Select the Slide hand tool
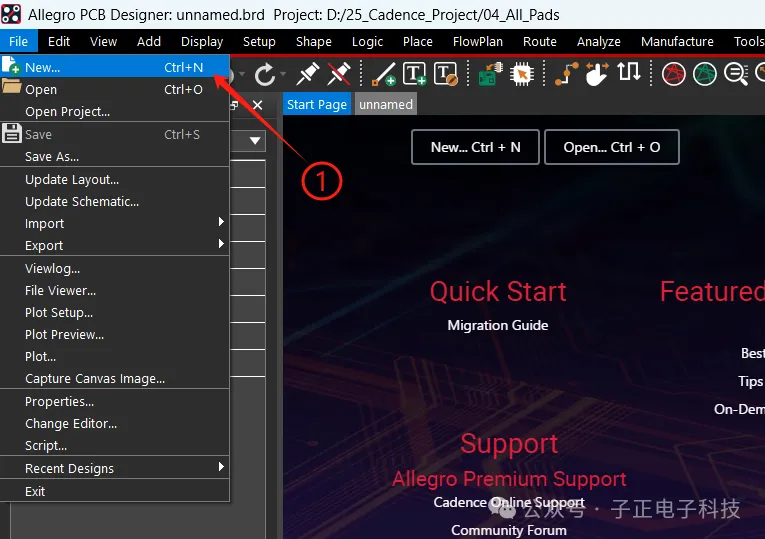765x539 pixels. click(597, 74)
